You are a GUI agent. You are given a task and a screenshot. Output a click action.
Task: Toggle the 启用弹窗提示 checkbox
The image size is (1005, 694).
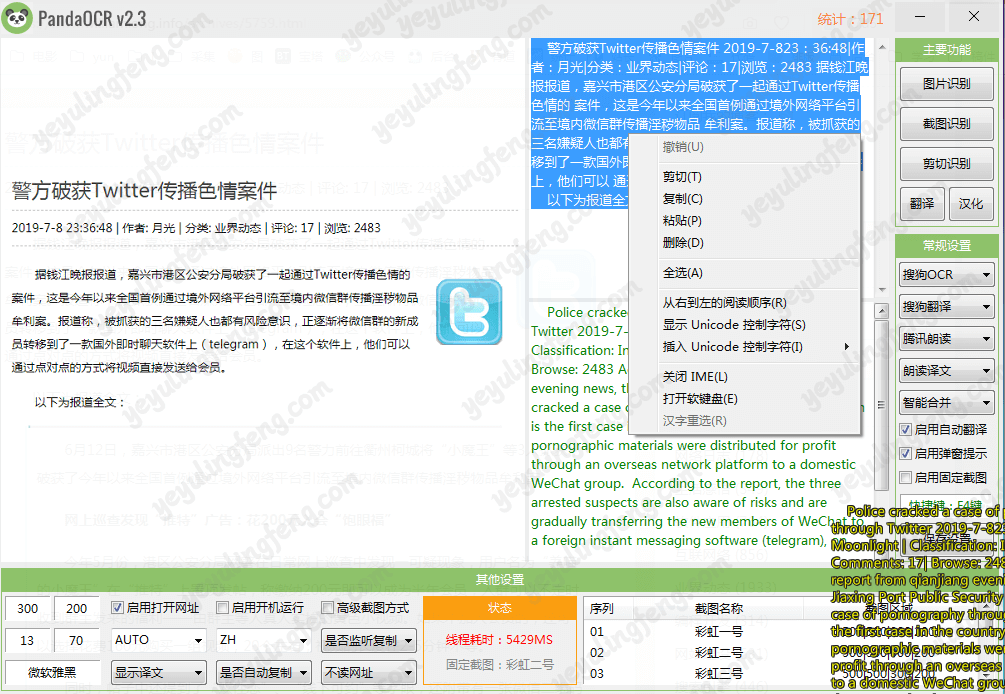click(x=905, y=454)
